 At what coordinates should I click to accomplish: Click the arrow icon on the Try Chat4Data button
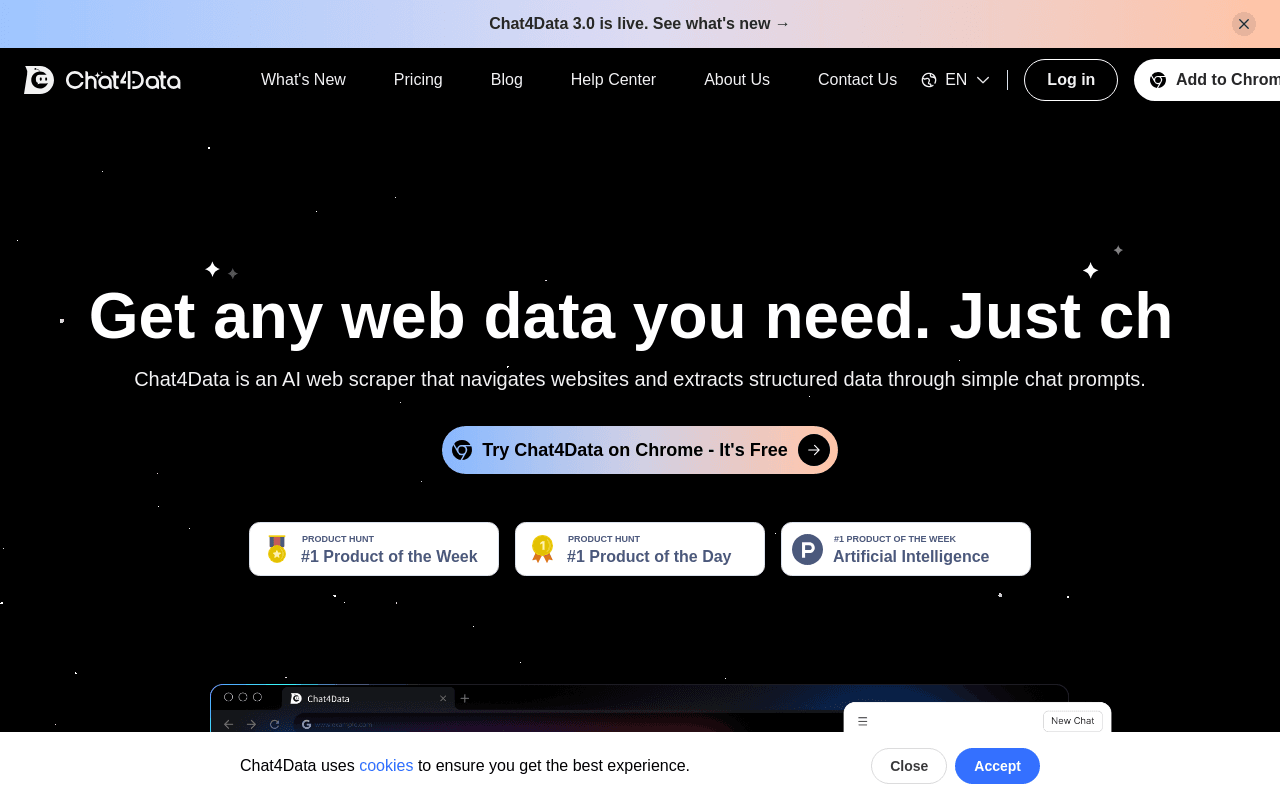(814, 450)
